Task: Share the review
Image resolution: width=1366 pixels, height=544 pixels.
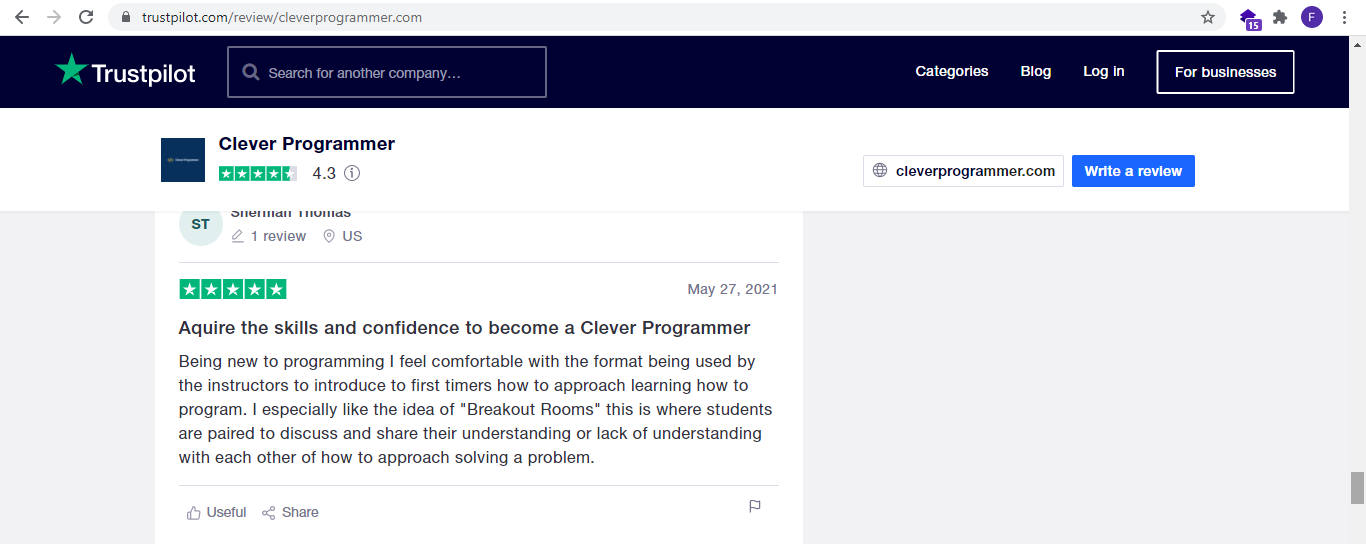Action: pyautogui.click(x=290, y=512)
